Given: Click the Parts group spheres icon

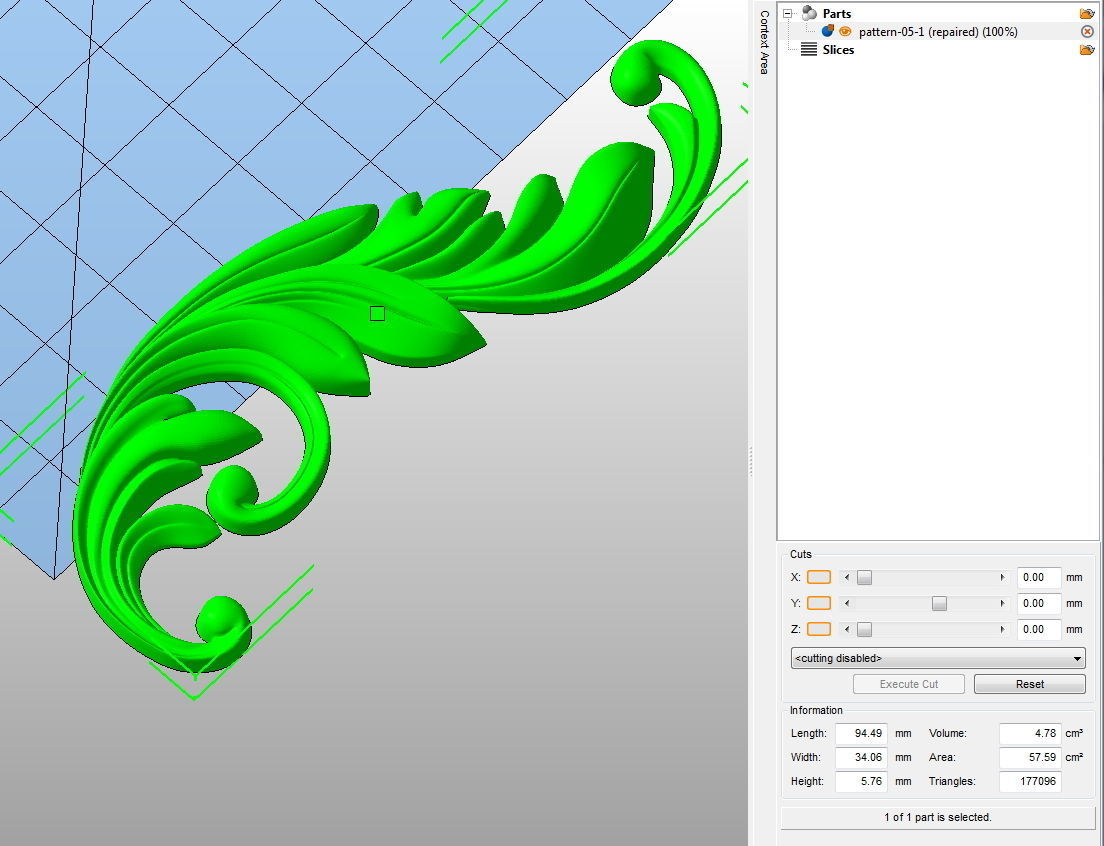Looking at the screenshot, I should pos(809,13).
